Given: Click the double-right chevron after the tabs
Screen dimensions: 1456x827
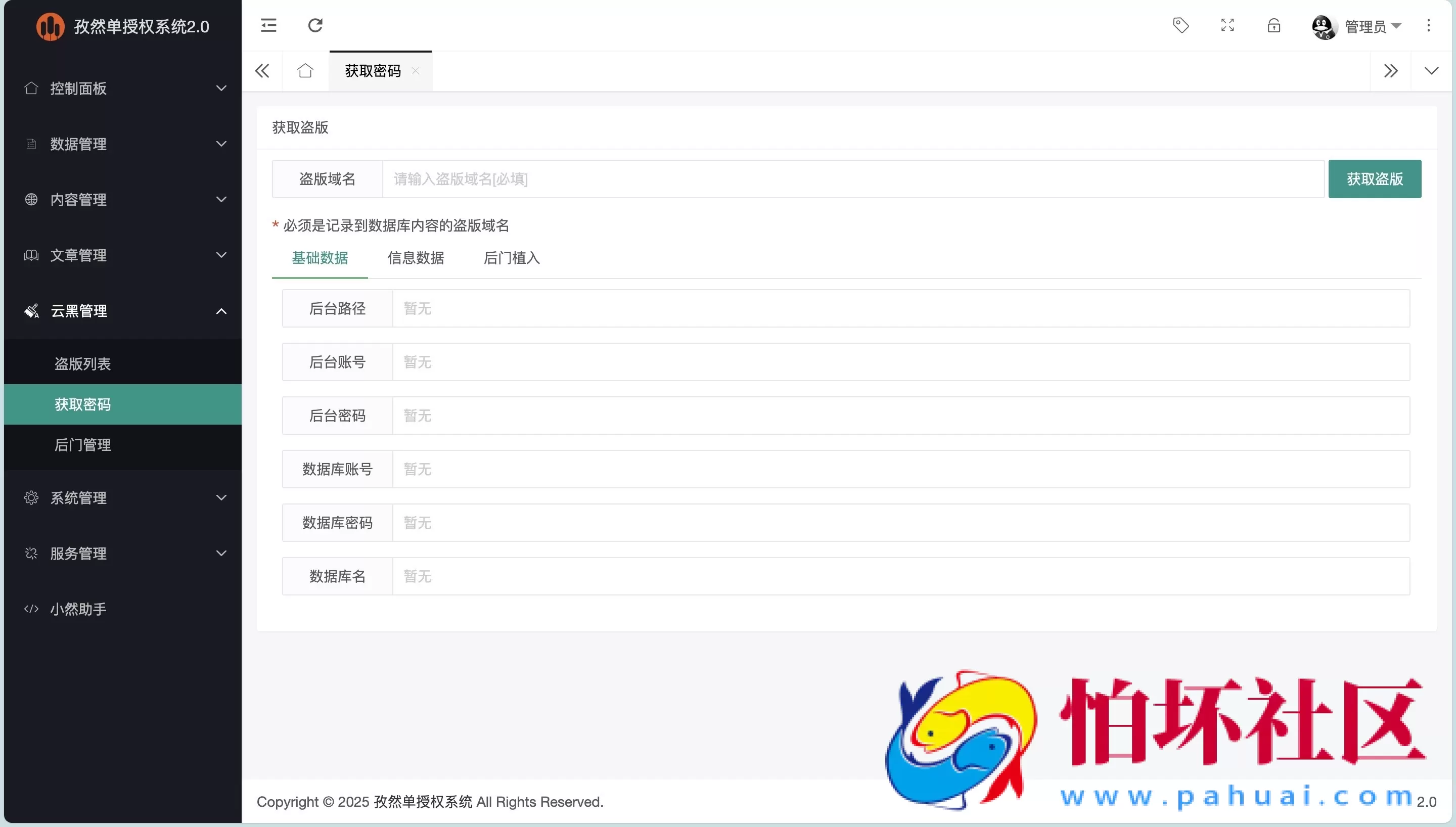Looking at the screenshot, I should click(1391, 70).
